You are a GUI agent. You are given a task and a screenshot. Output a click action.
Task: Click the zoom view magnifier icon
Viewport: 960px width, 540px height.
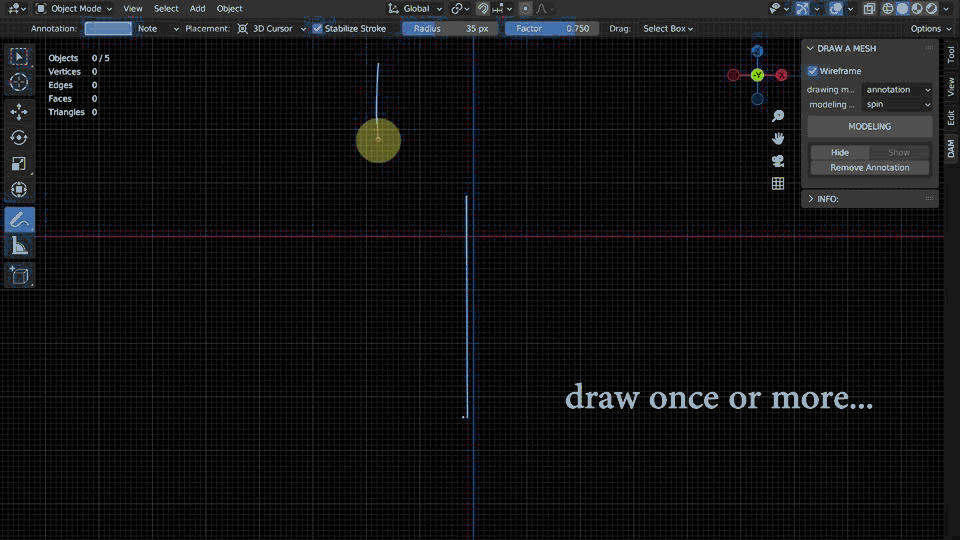(778, 116)
